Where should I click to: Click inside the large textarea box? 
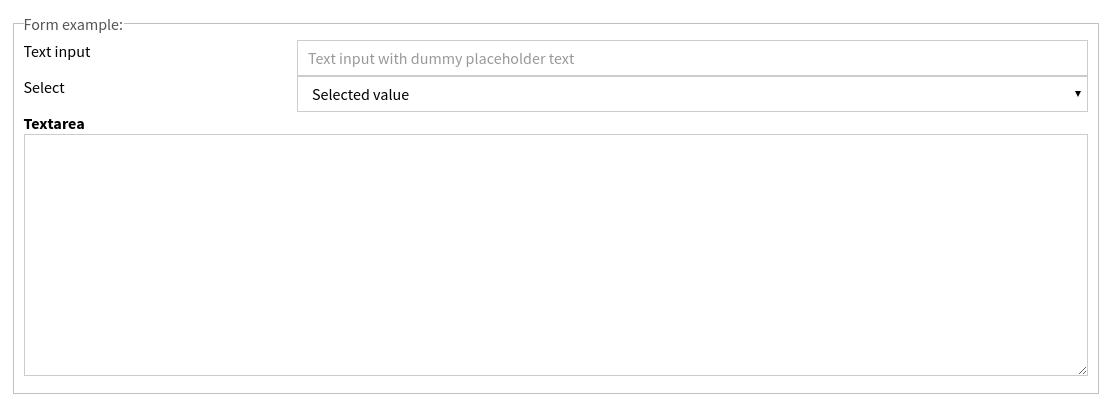(x=555, y=255)
